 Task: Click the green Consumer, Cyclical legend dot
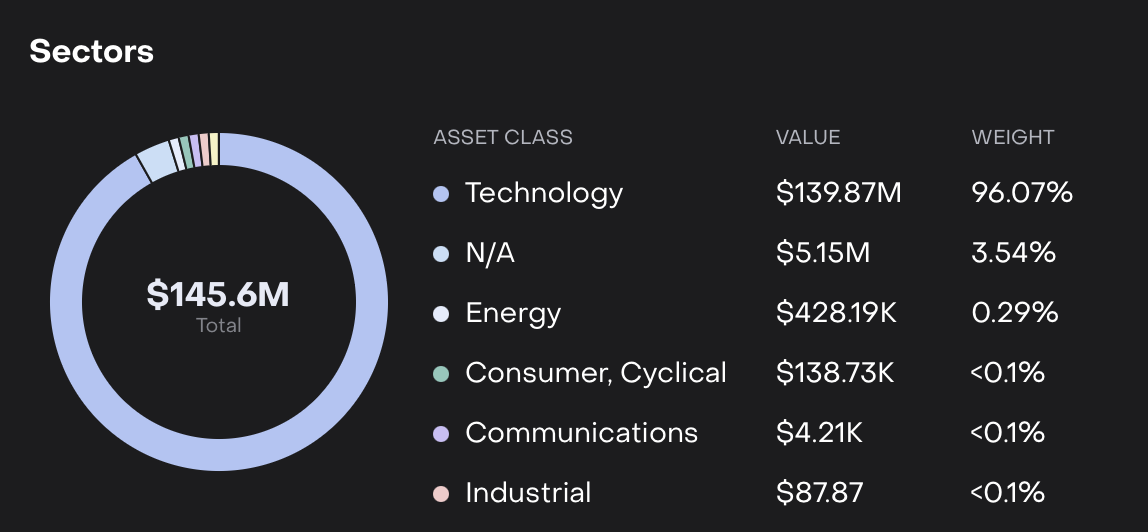tap(441, 373)
